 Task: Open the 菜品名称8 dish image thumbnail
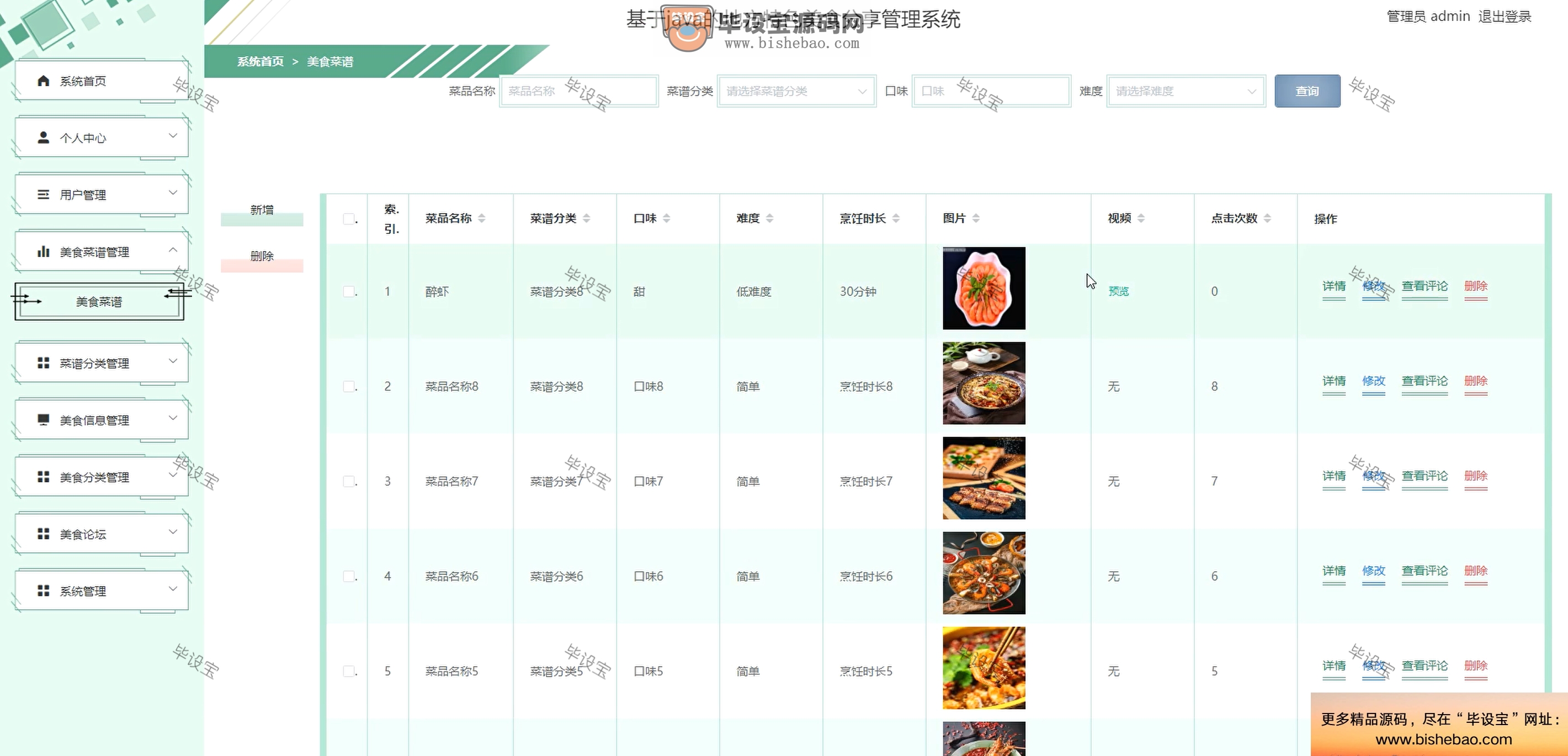tap(984, 384)
